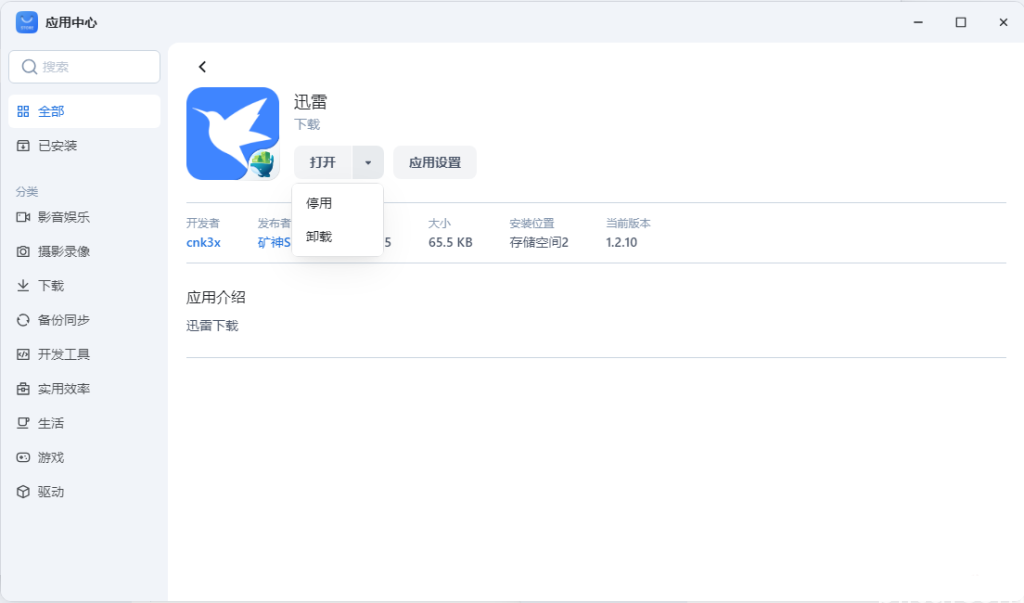This screenshot has height=603, width=1024.
Task: Choose 卸载 to uninstall Xunlei
Action: [319, 237]
